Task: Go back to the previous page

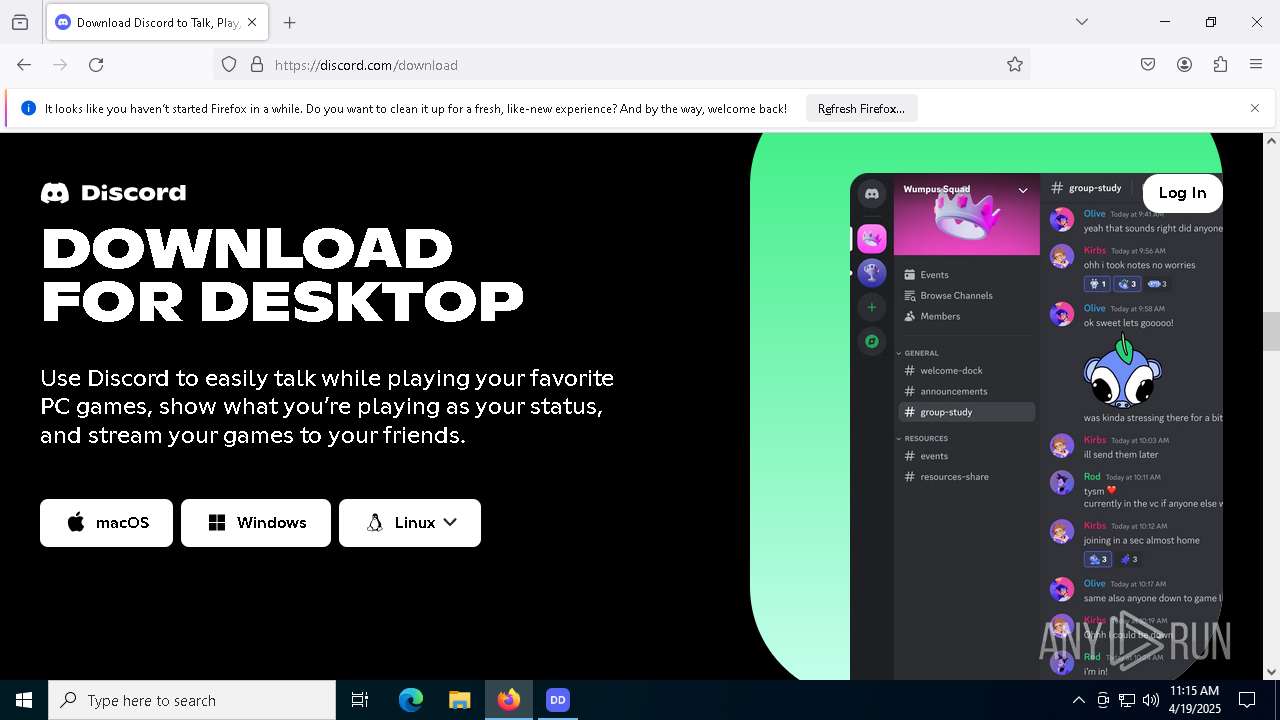Action: [x=24, y=65]
